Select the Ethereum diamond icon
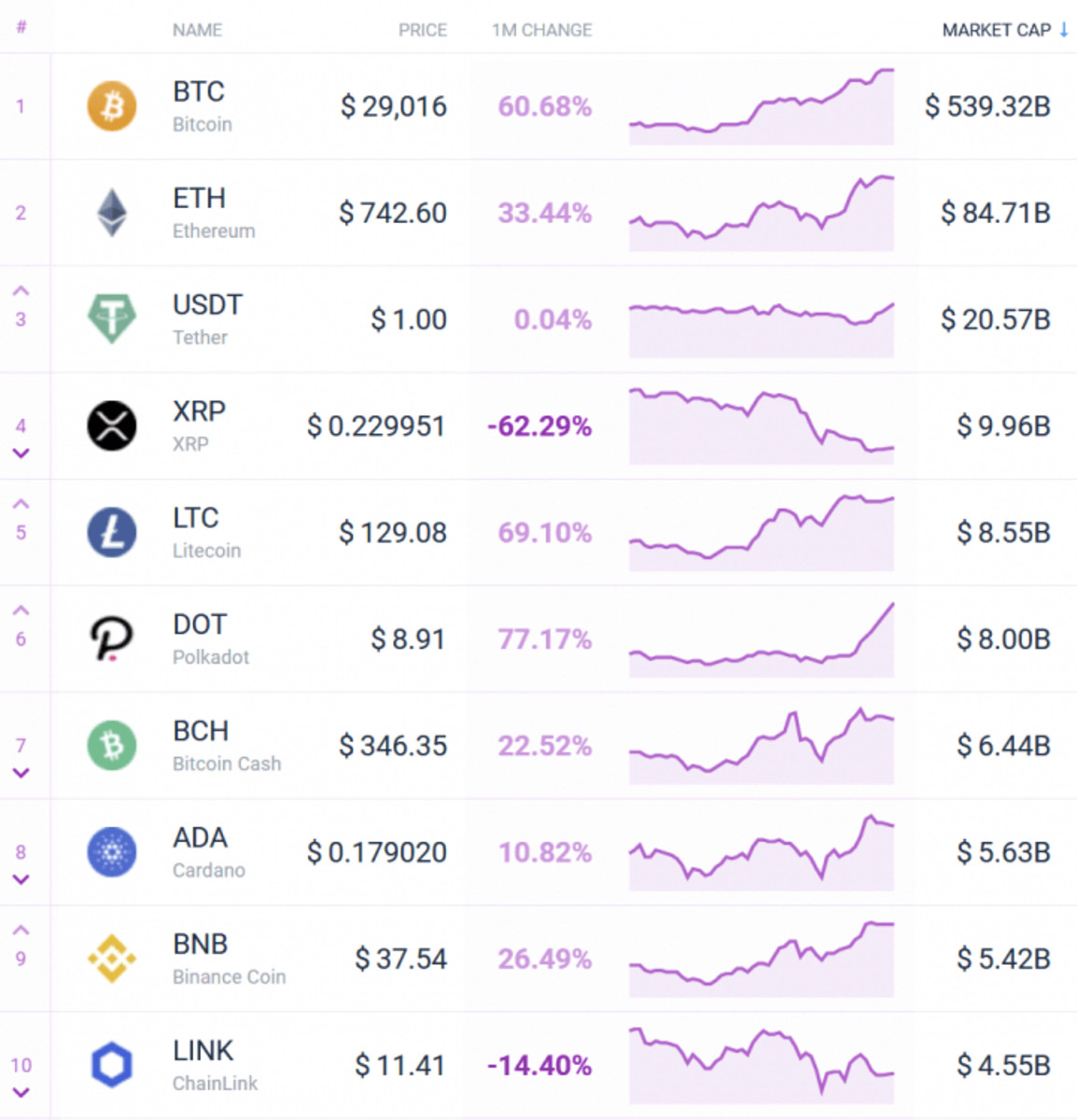1077x1120 pixels. pyautogui.click(x=111, y=213)
